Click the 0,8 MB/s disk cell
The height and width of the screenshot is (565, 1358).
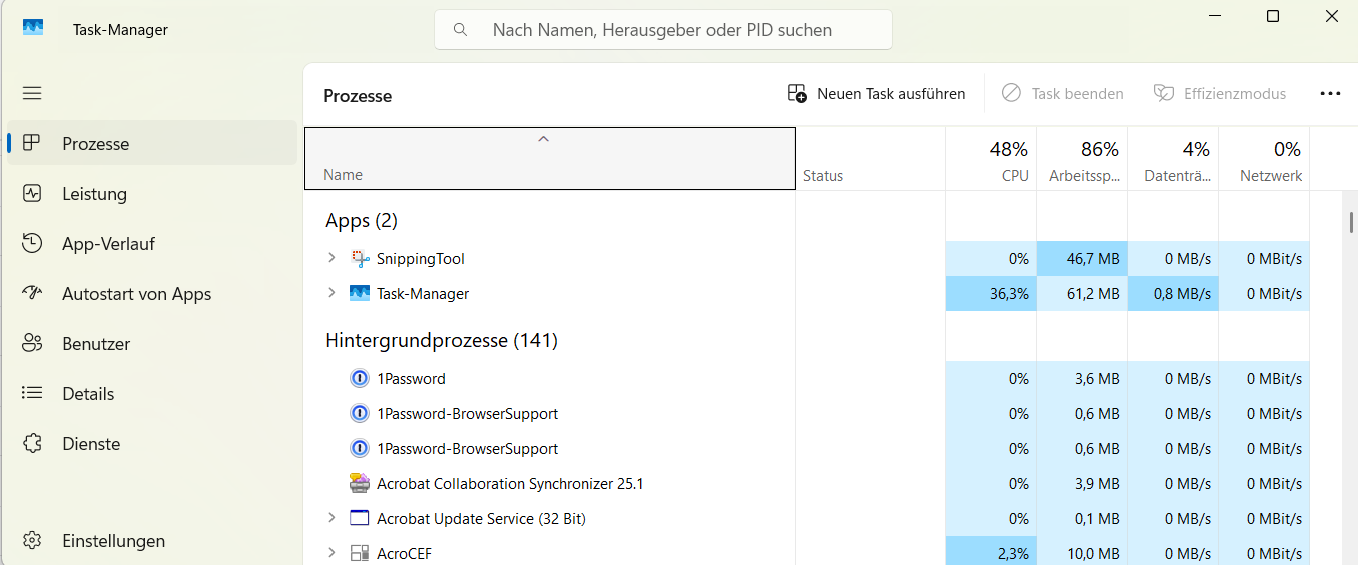(1173, 294)
